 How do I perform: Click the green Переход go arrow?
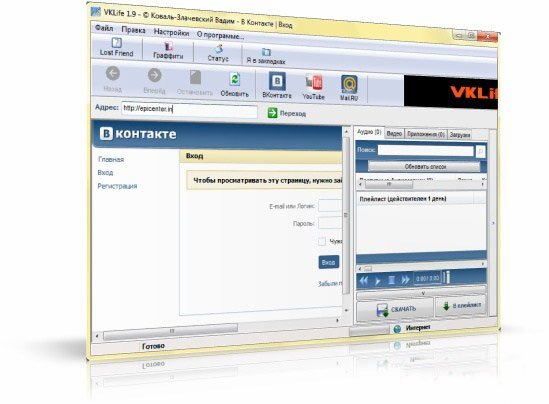[272, 113]
